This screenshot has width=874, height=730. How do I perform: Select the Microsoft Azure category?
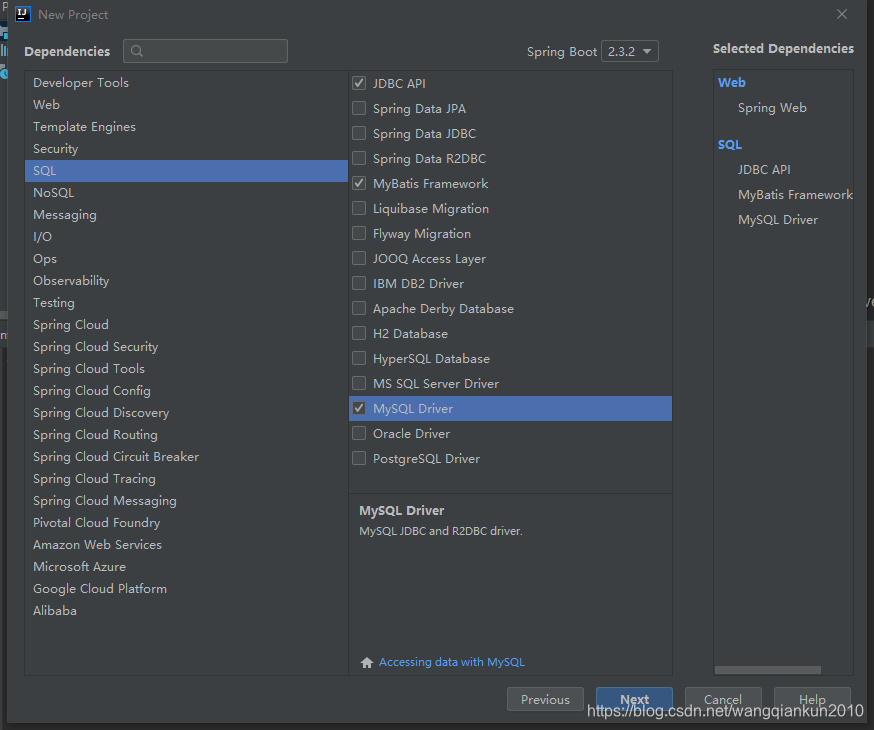click(x=186, y=567)
